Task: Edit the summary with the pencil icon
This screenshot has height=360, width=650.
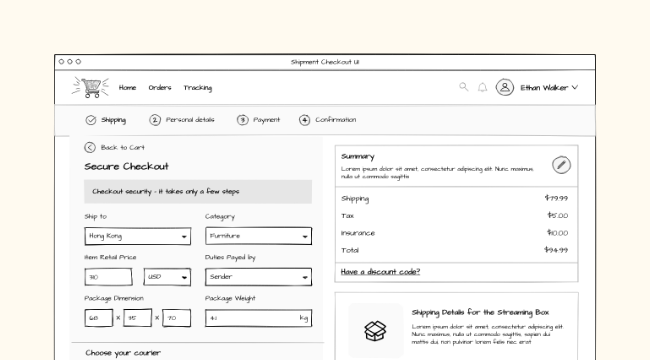Action: [561, 165]
